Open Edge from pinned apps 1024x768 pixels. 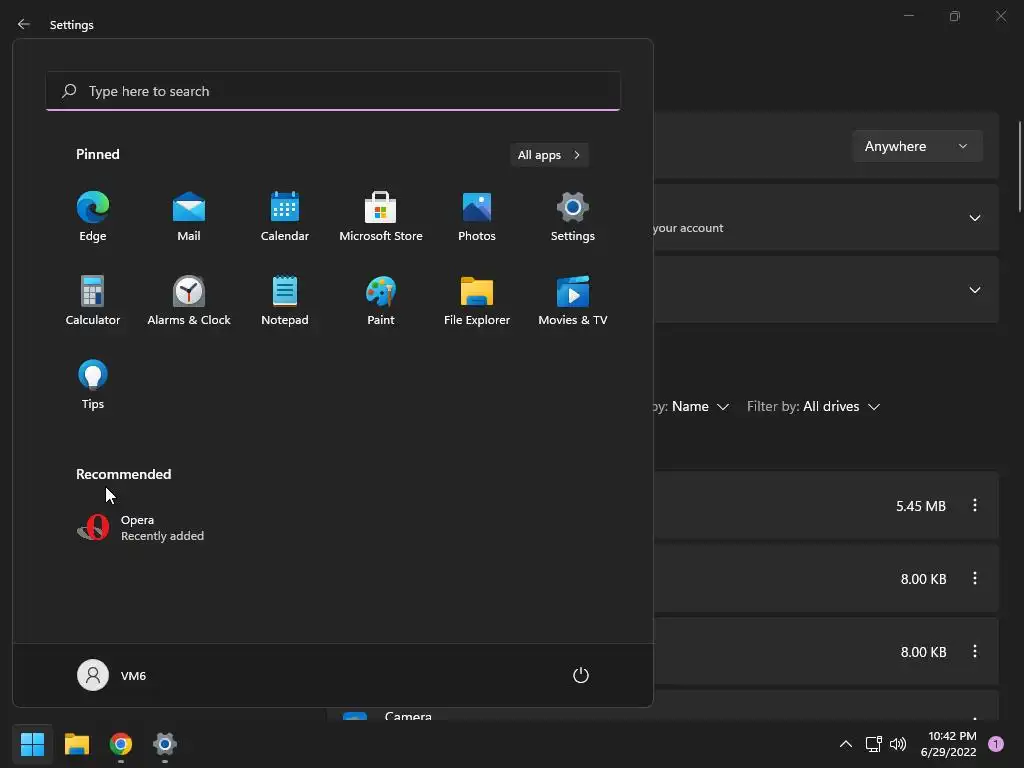coord(93,217)
